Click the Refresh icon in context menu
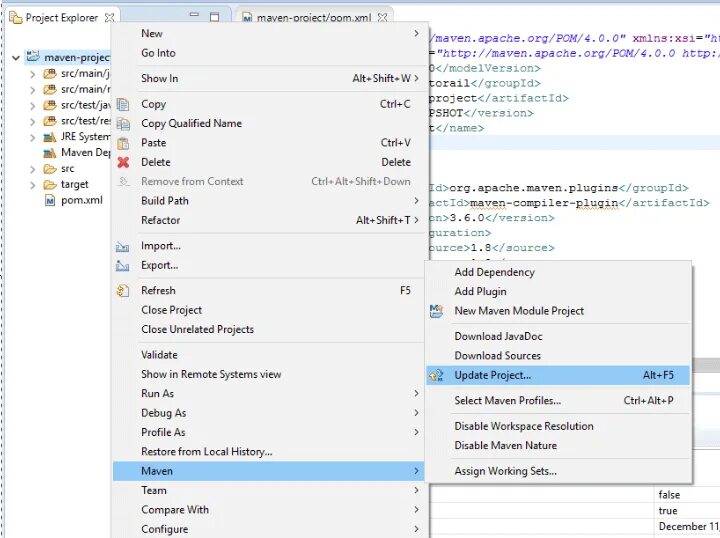720x538 pixels. point(123,291)
